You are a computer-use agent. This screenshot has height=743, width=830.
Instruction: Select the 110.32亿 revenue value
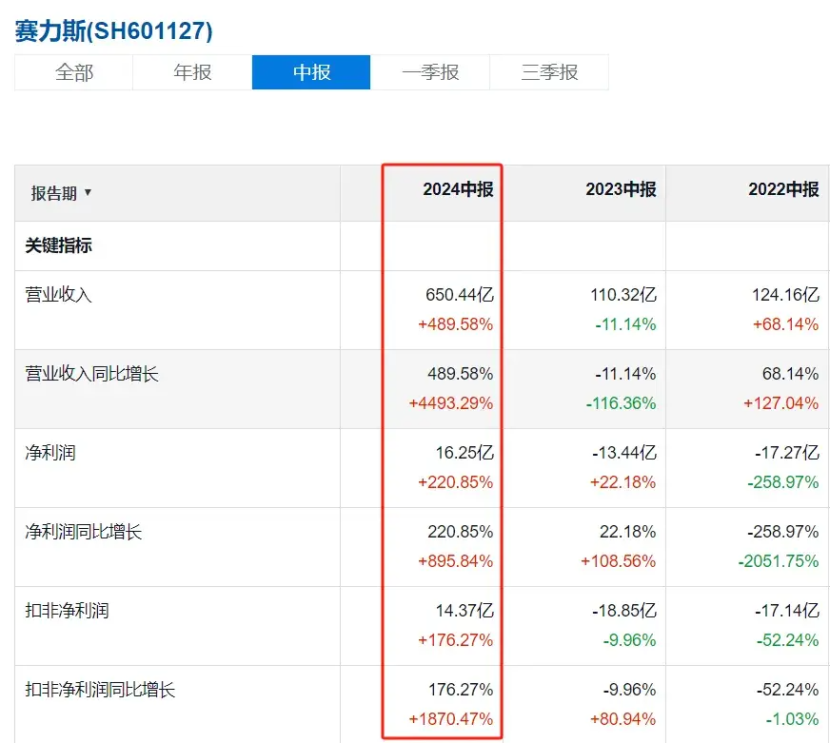click(x=624, y=295)
